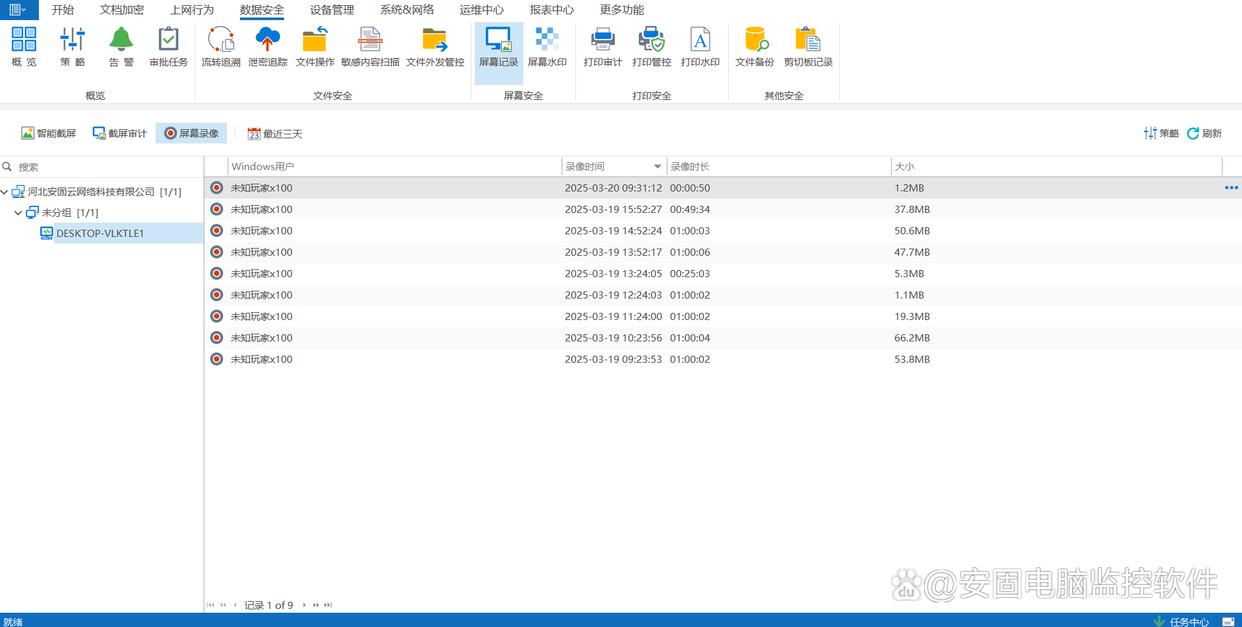Click the 刷新 refresh button
Screen dimensions: 1242x627
point(1204,133)
